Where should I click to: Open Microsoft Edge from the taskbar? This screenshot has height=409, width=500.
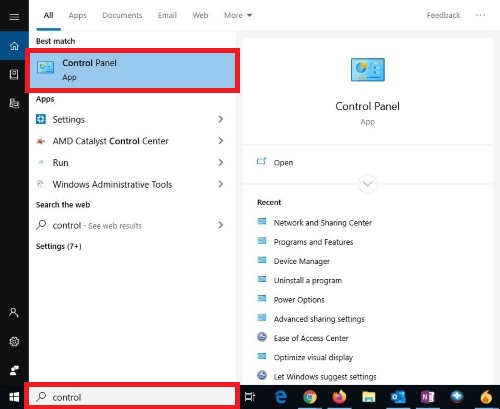281,397
